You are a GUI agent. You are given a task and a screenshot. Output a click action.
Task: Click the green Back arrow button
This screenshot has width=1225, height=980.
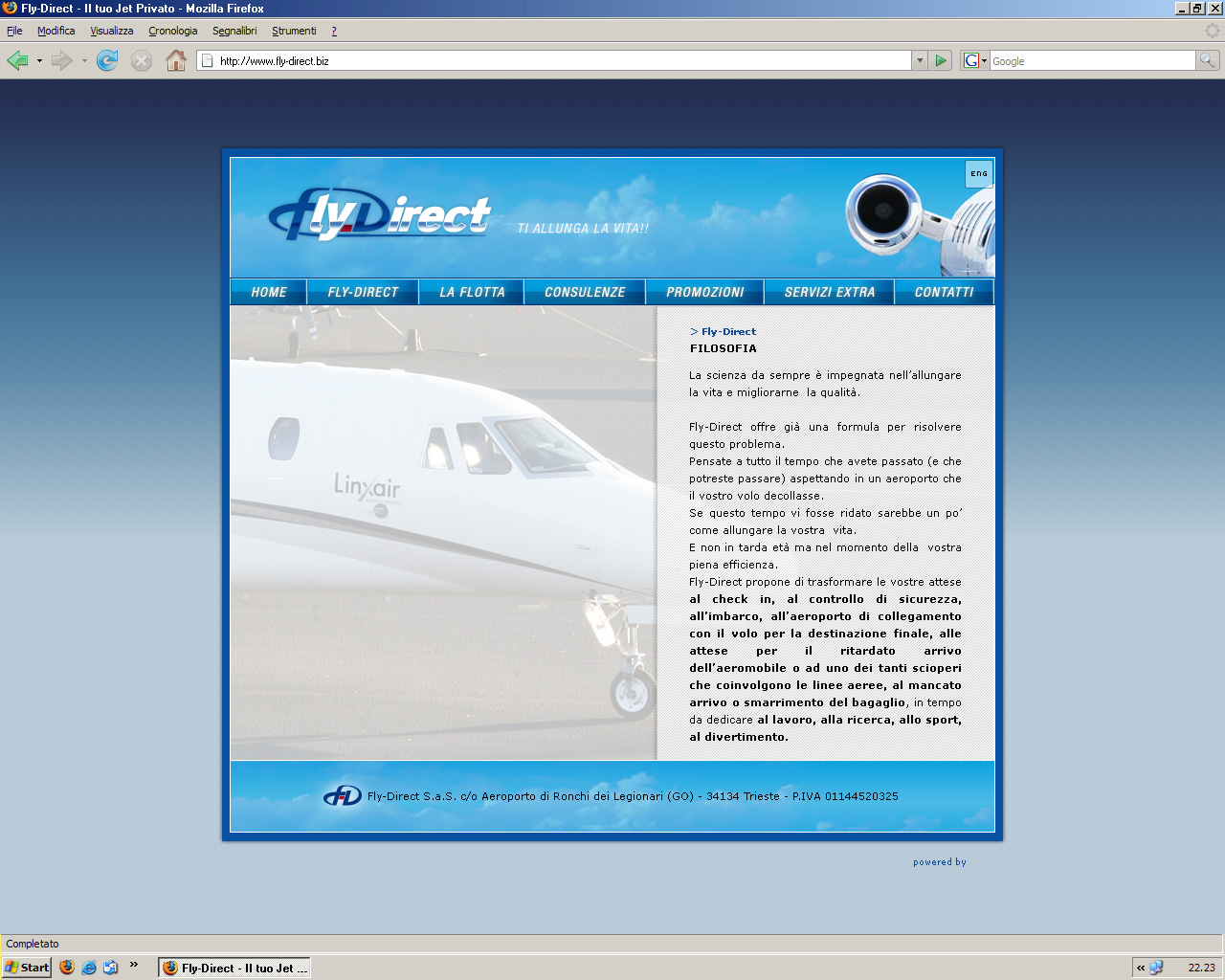[17, 61]
